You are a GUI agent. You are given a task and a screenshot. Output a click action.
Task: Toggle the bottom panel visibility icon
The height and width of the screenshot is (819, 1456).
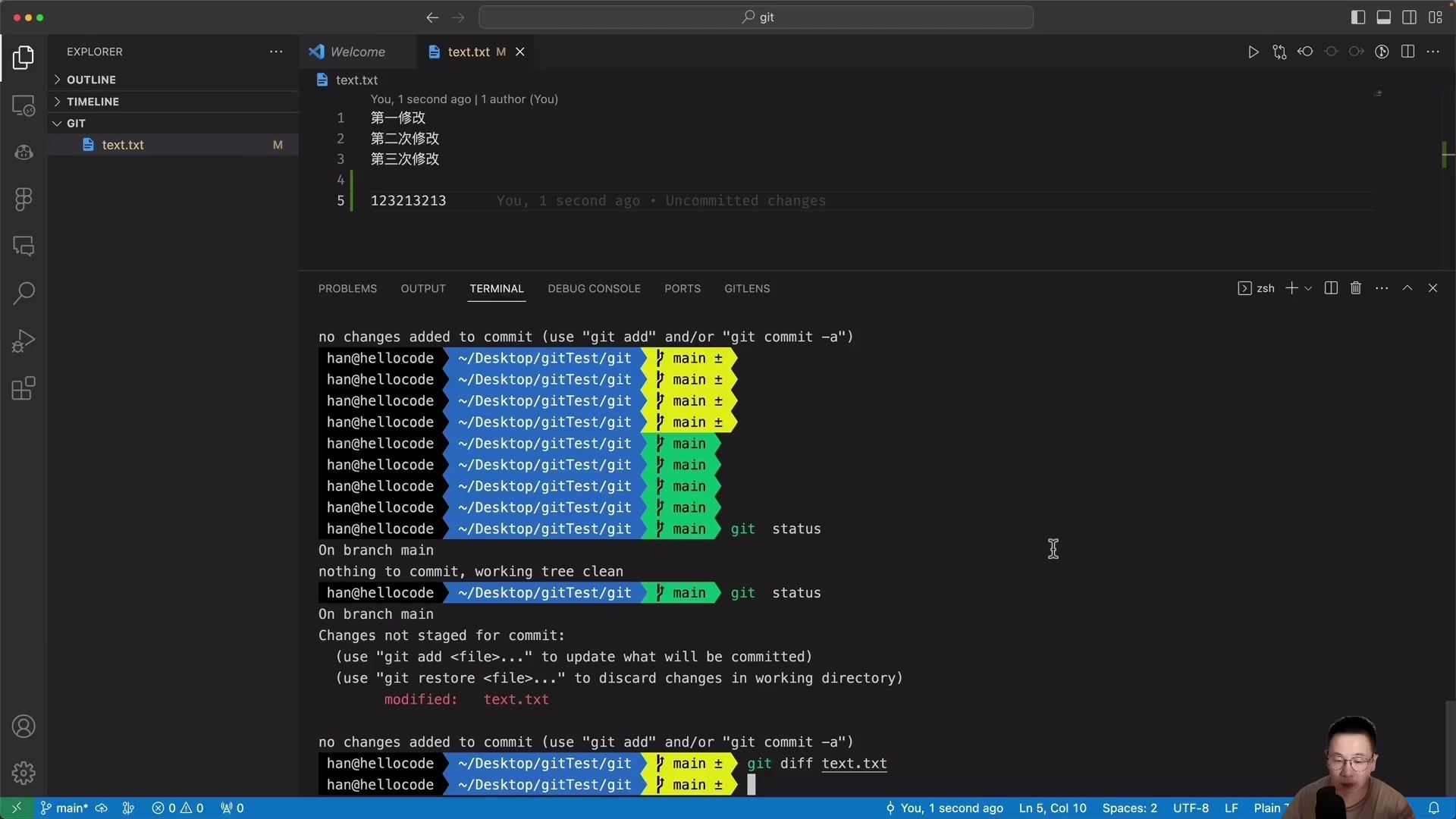[x=1384, y=17]
